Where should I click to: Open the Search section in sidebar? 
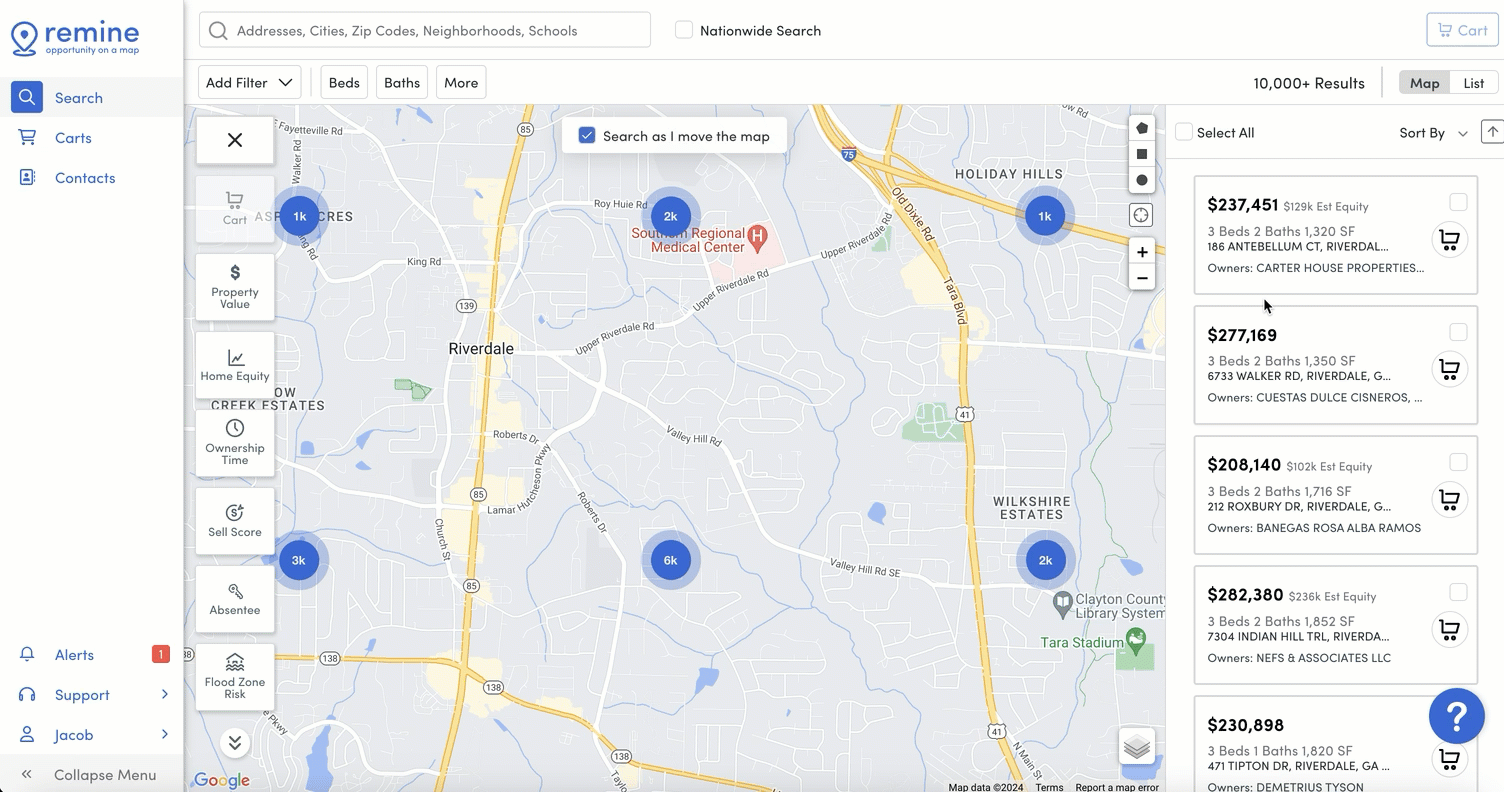pos(91,98)
